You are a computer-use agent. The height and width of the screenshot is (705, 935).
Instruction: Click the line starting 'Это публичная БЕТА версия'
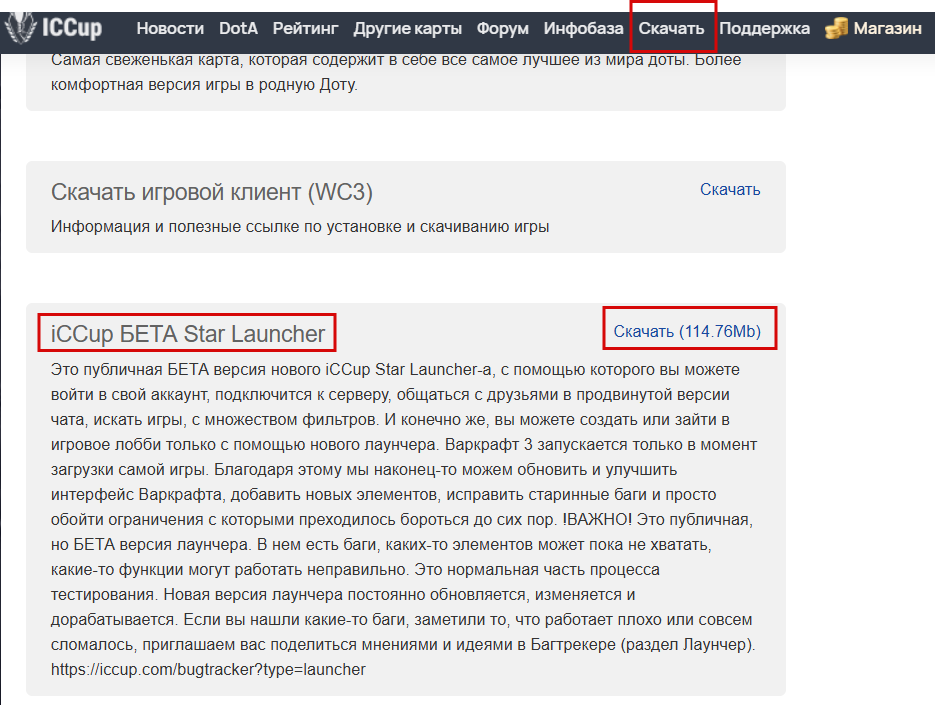395,370
